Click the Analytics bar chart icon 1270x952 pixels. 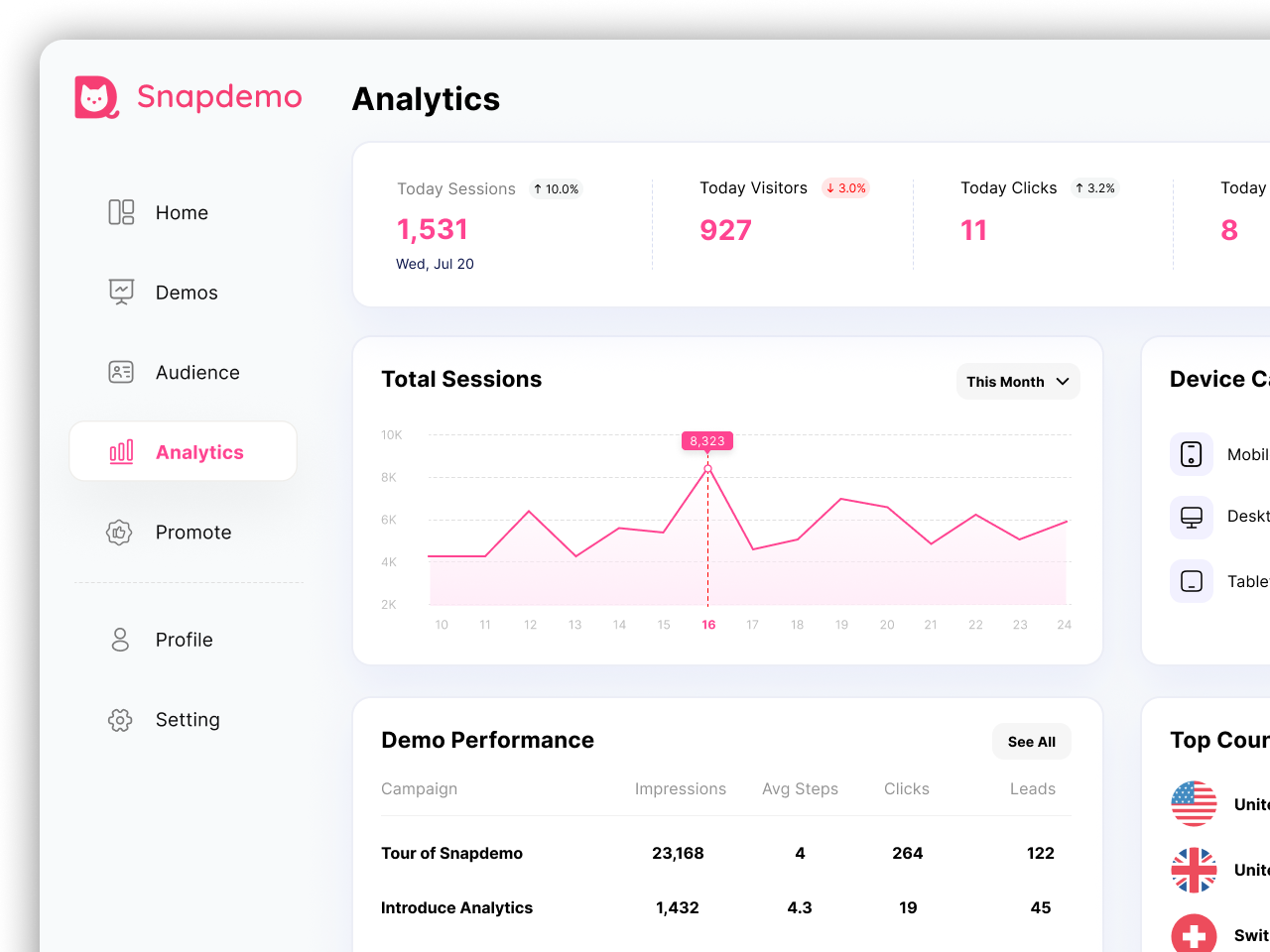(x=121, y=452)
